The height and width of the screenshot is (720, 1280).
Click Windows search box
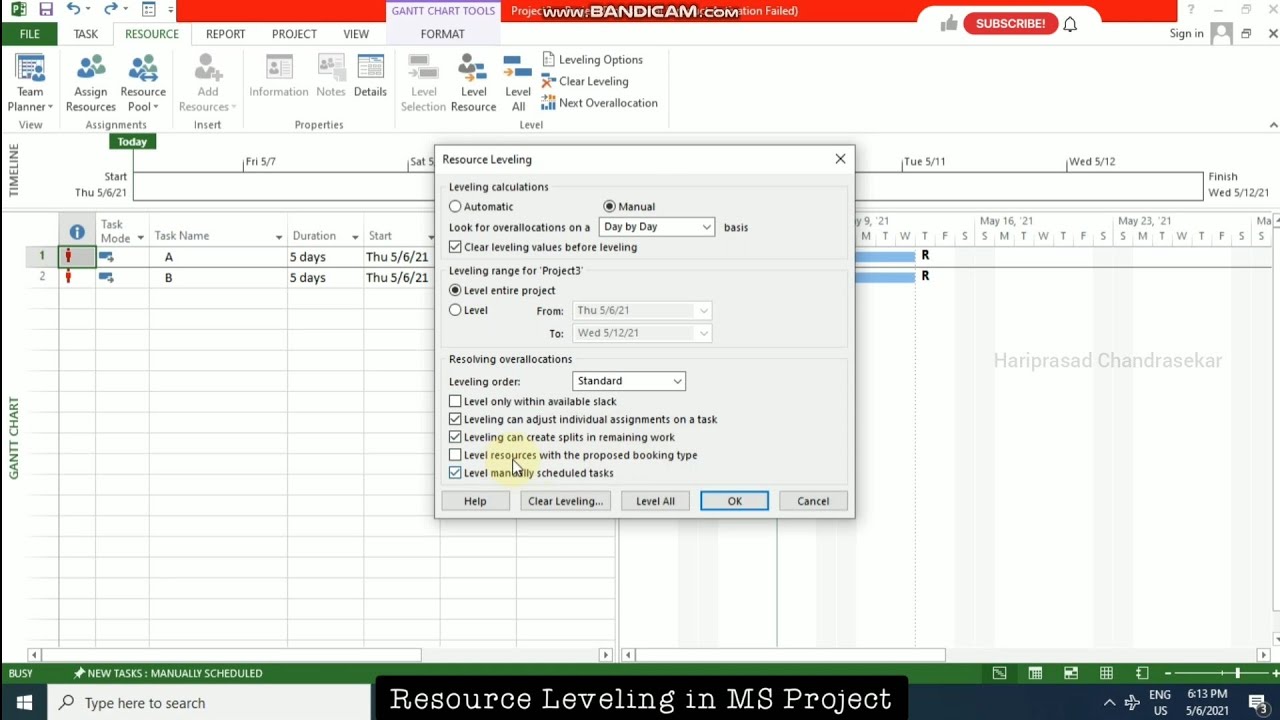(x=210, y=703)
